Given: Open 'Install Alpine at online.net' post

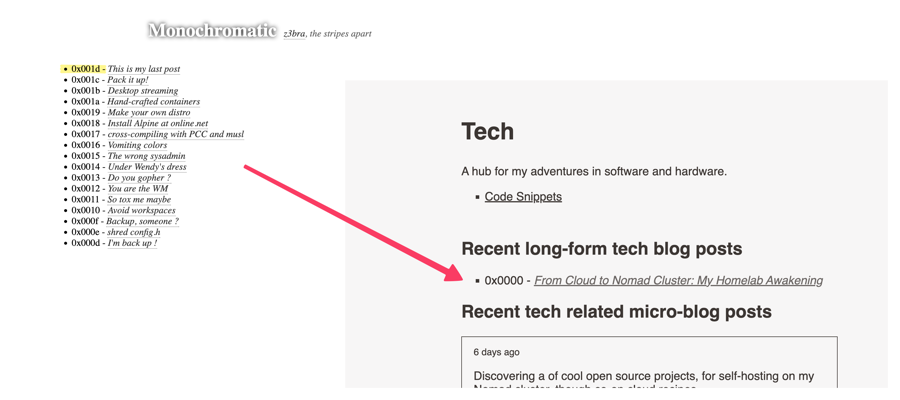Looking at the screenshot, I should coord(158,123).
